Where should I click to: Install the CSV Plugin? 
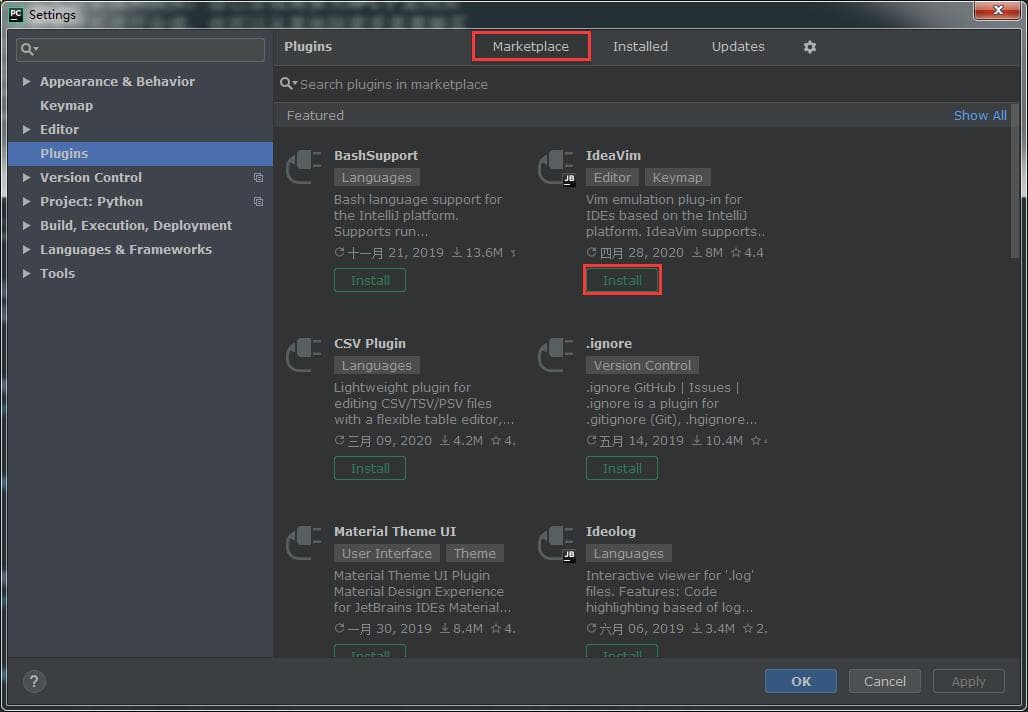coord(370,468)
